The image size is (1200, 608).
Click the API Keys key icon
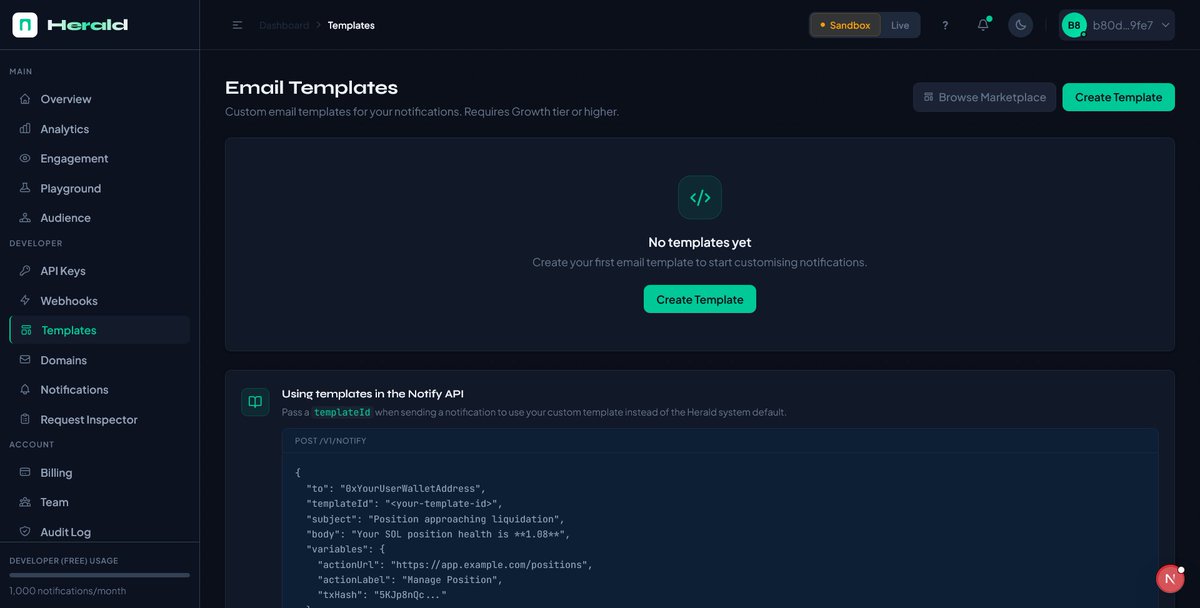[x=25, y=271]
